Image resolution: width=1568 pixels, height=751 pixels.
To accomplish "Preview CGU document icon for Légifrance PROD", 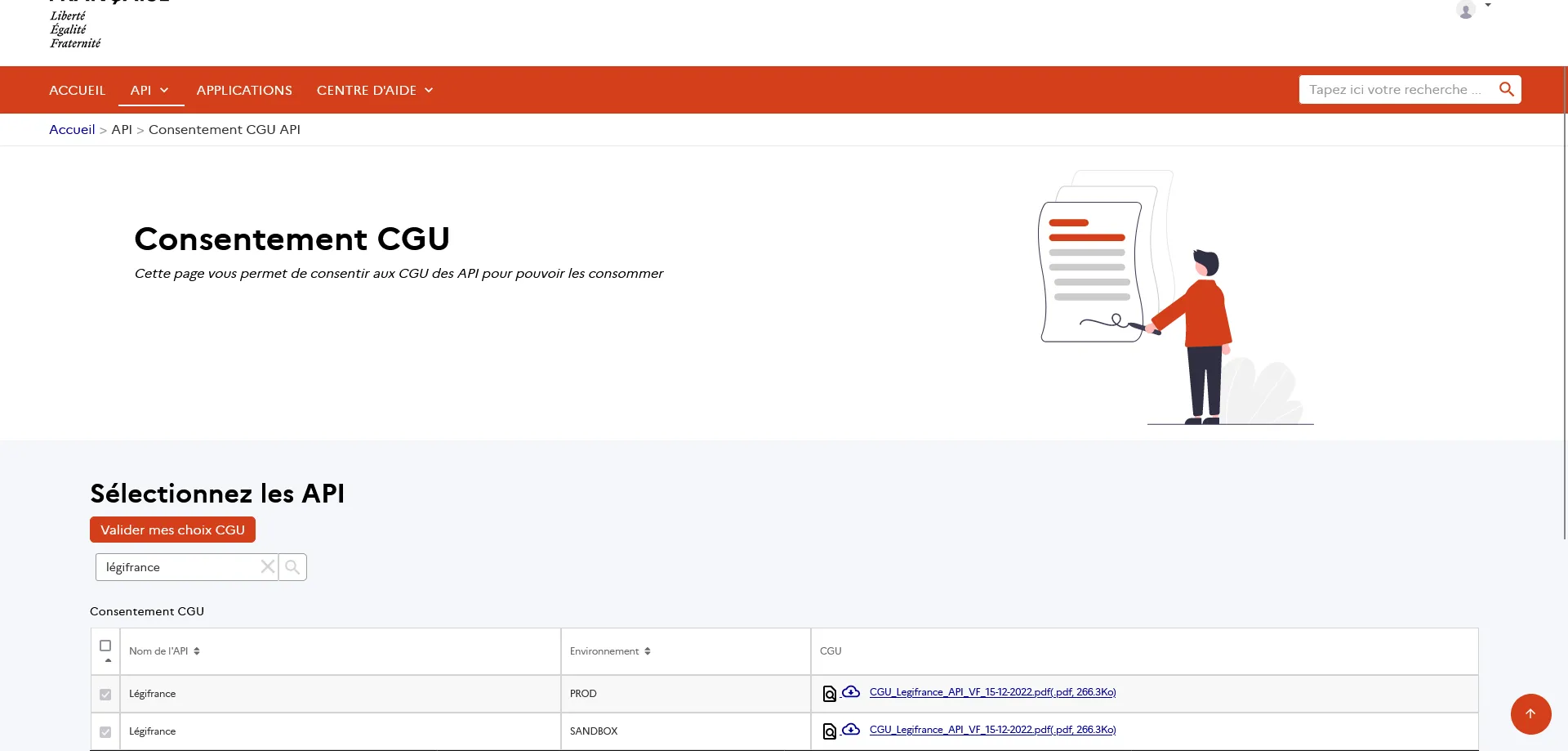I will [829, 694].
